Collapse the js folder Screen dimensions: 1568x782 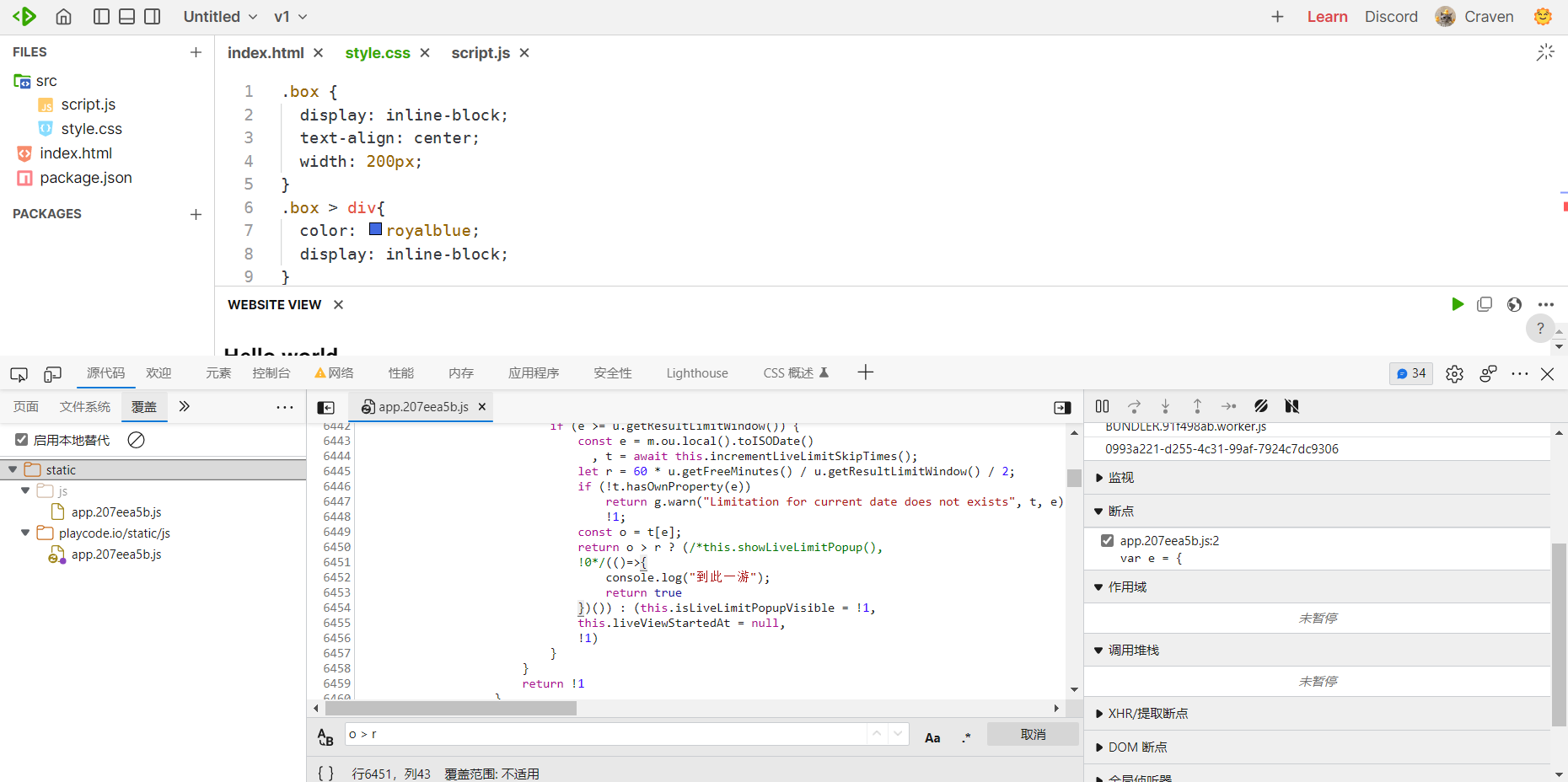pyautogui.click(x=25, y=490)
